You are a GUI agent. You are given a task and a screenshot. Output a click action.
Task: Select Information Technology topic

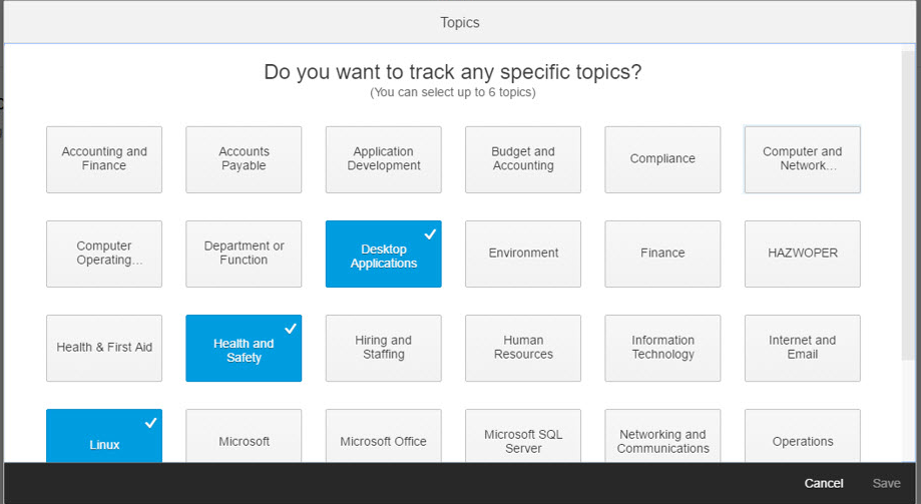(662, 348)
